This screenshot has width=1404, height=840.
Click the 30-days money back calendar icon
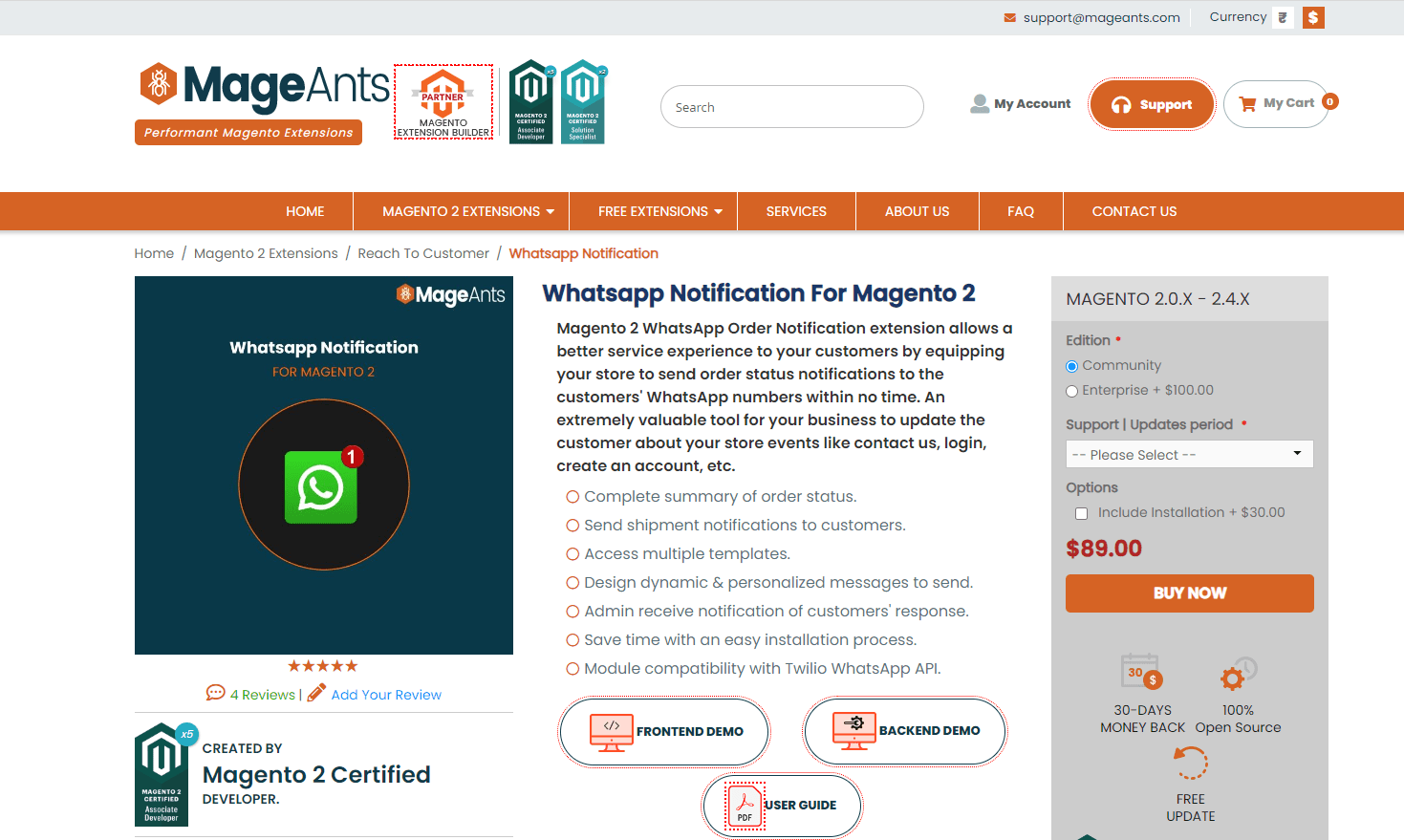point(1141,672)
